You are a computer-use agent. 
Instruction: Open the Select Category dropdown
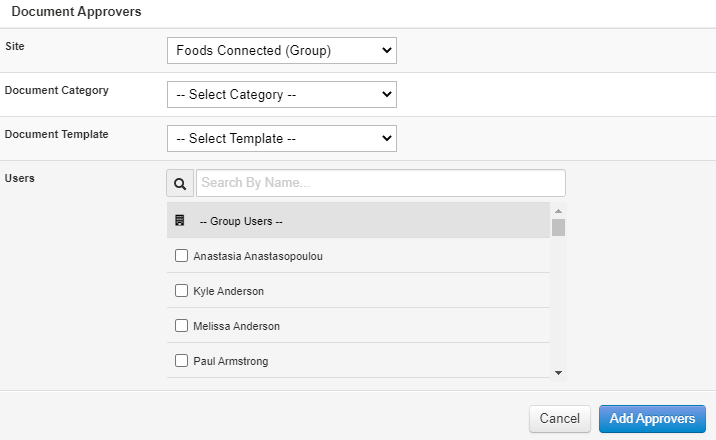point(282,94)
